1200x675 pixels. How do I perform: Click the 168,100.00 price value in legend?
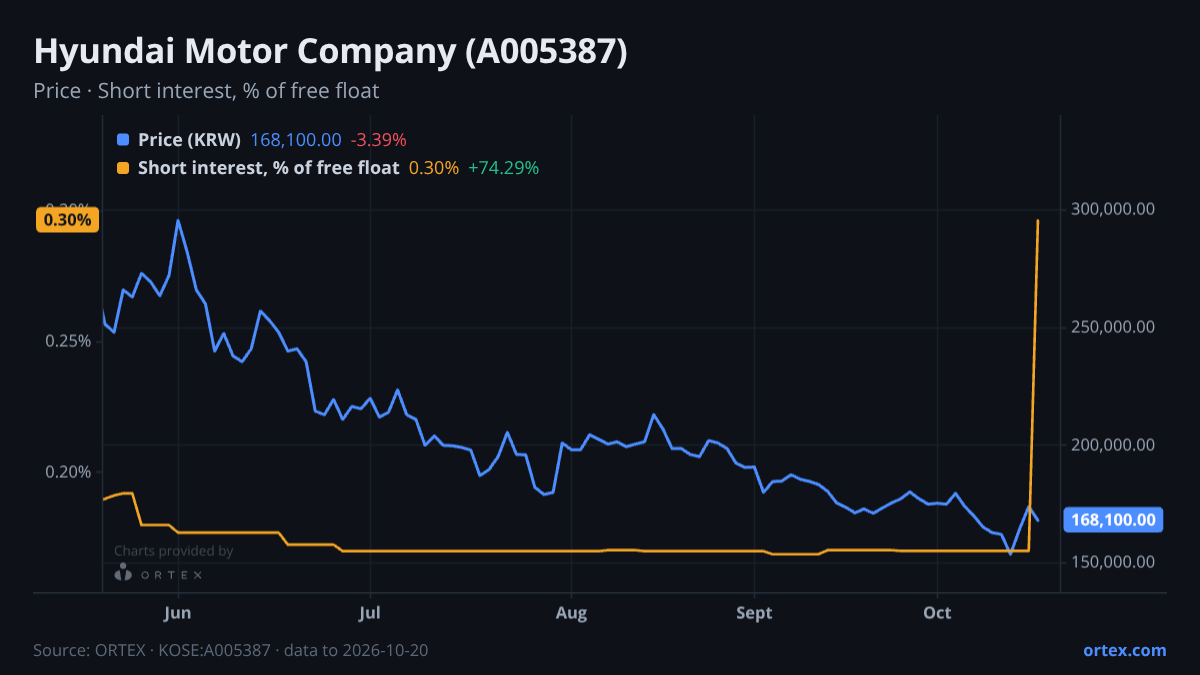(296, 140)
